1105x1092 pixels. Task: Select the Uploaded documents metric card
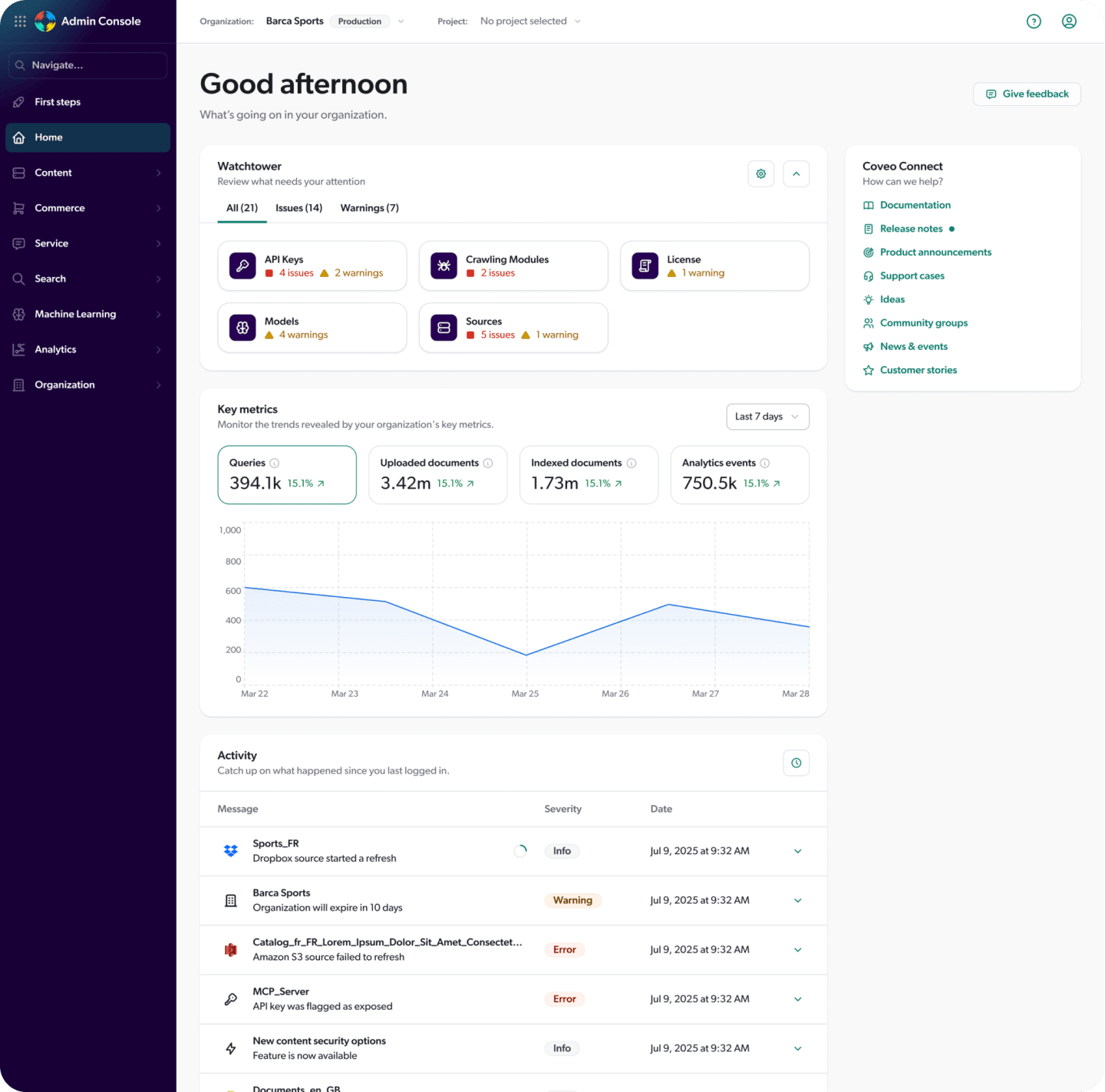(438, 475)
